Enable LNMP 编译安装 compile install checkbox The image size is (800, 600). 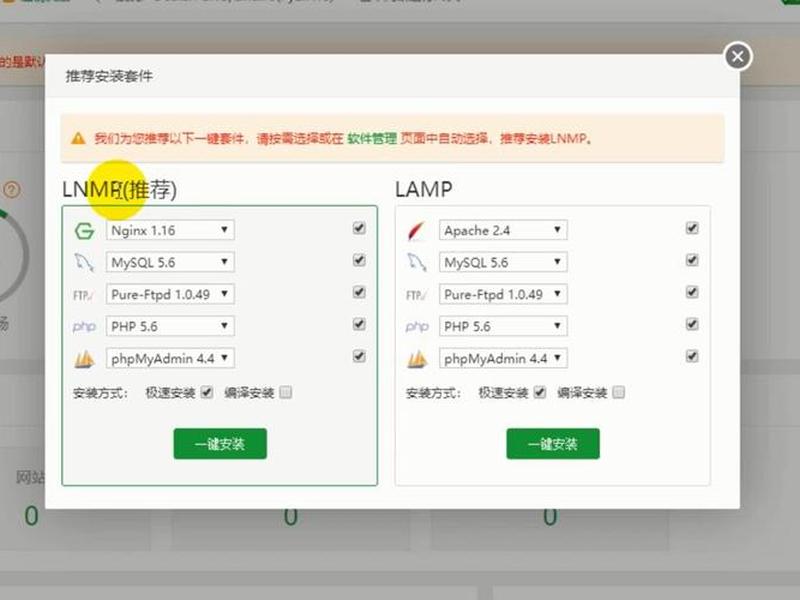[x=286, y=392]
